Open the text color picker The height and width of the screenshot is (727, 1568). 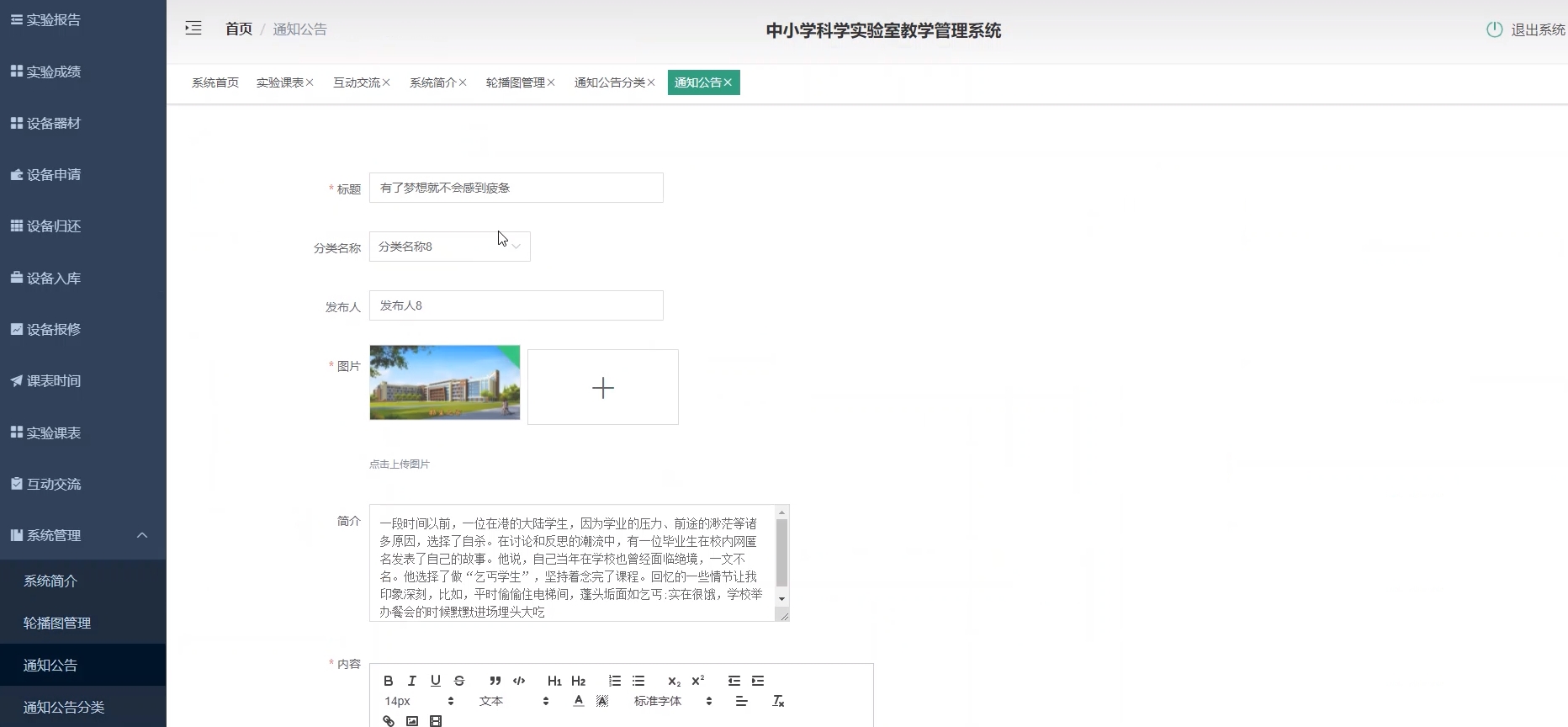click(x=578, y=701)
